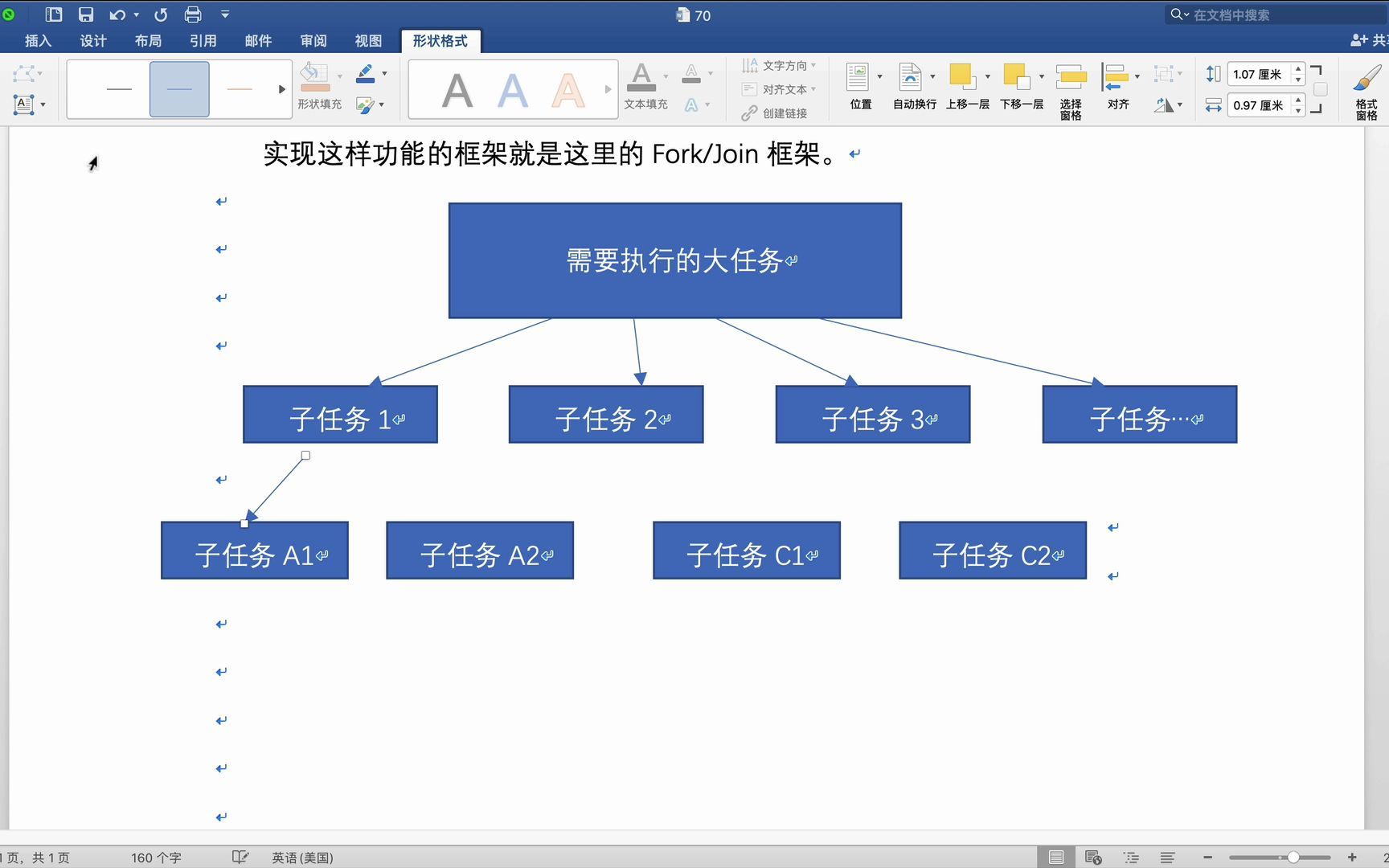1389x868 pixels.
Task: Expand the WordArt styles gallery arrow
Action: (x=608, y=89)
